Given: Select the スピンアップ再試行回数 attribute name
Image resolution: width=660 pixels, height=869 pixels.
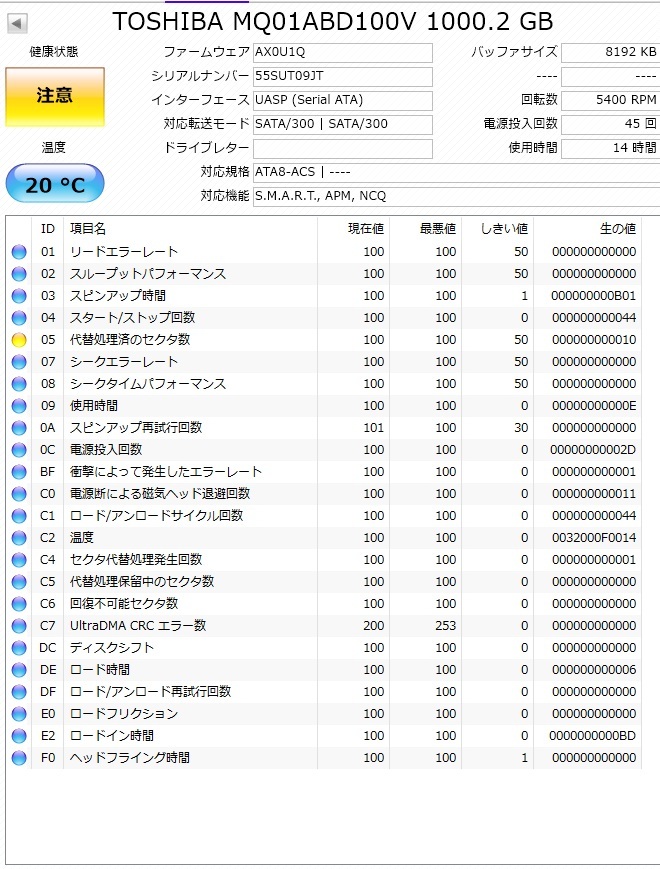Looking at the screenshot, I should (x=136, y=428).
